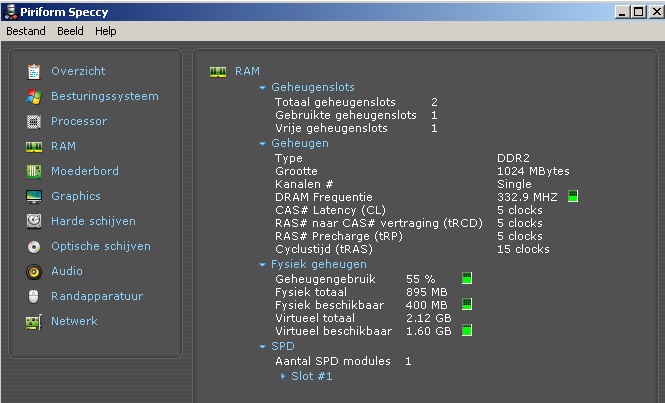Click the Moederbord icon in sidebar
The width and height of the screenshot is (665, 403).
34,171
